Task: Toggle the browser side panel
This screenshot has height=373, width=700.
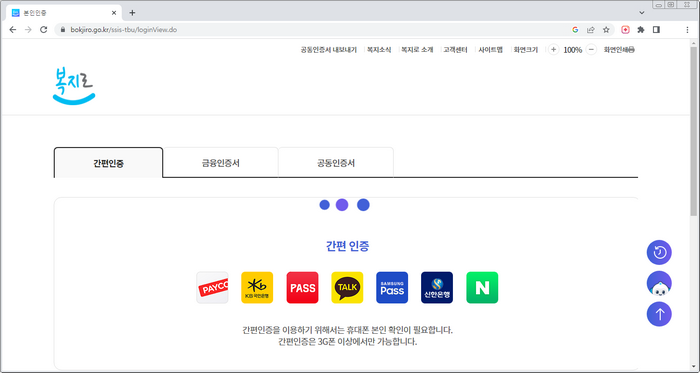Action: click(656, 30)
